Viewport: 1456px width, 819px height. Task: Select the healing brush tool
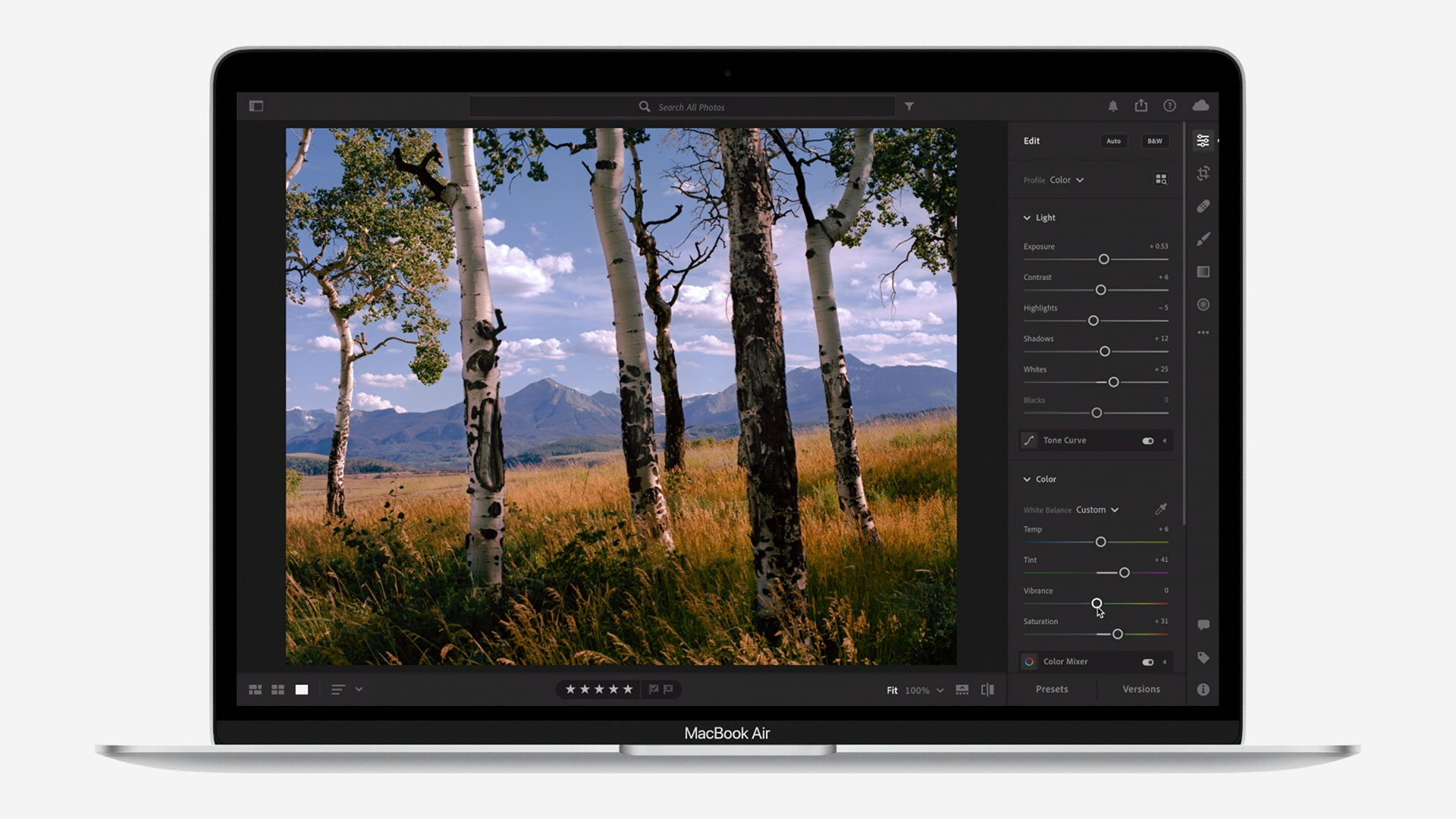coord(1203,206)
